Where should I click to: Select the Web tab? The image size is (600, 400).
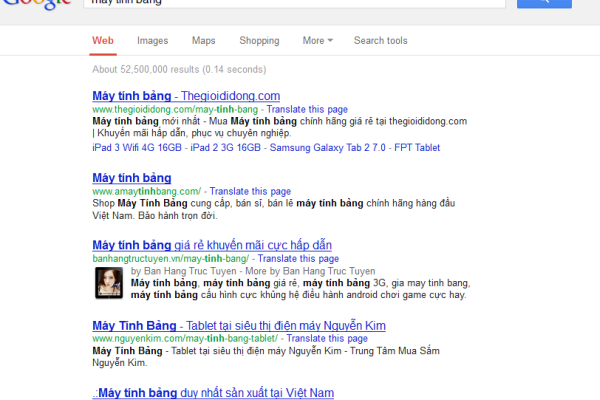point(103,41)
